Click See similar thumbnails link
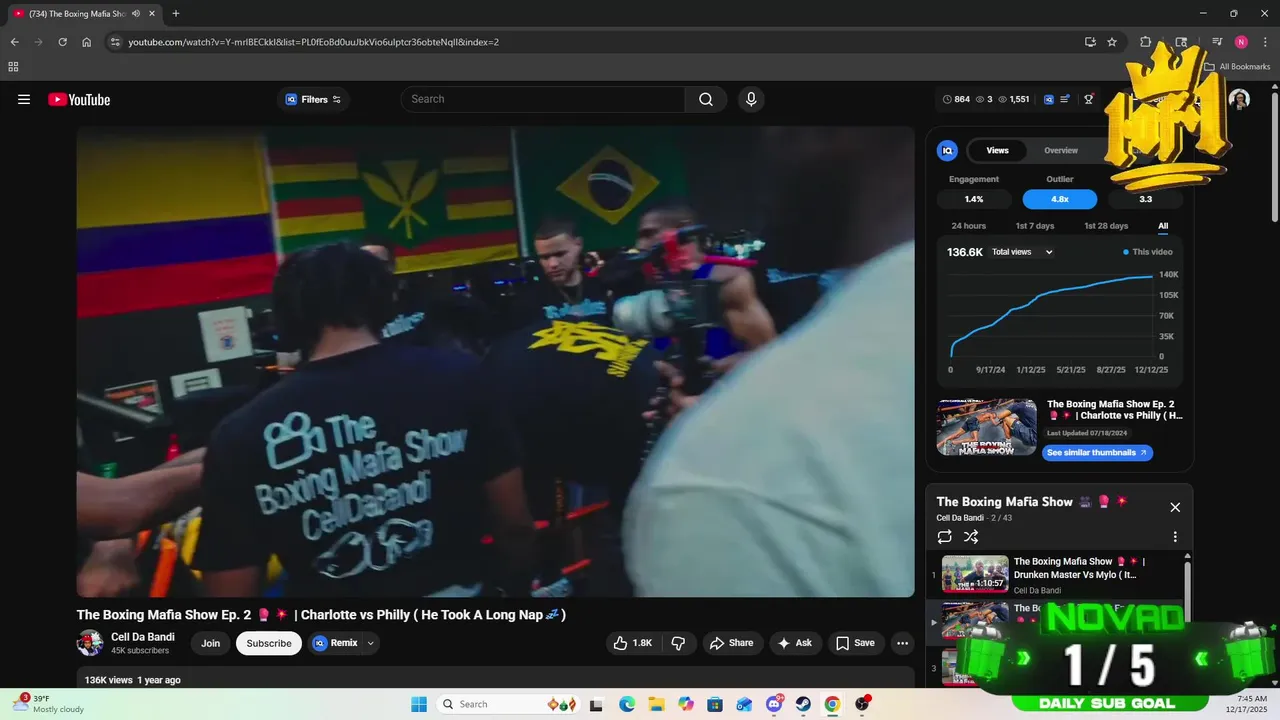Image resolution: width=1280 pixels, height=720 pixels. 1097,453
